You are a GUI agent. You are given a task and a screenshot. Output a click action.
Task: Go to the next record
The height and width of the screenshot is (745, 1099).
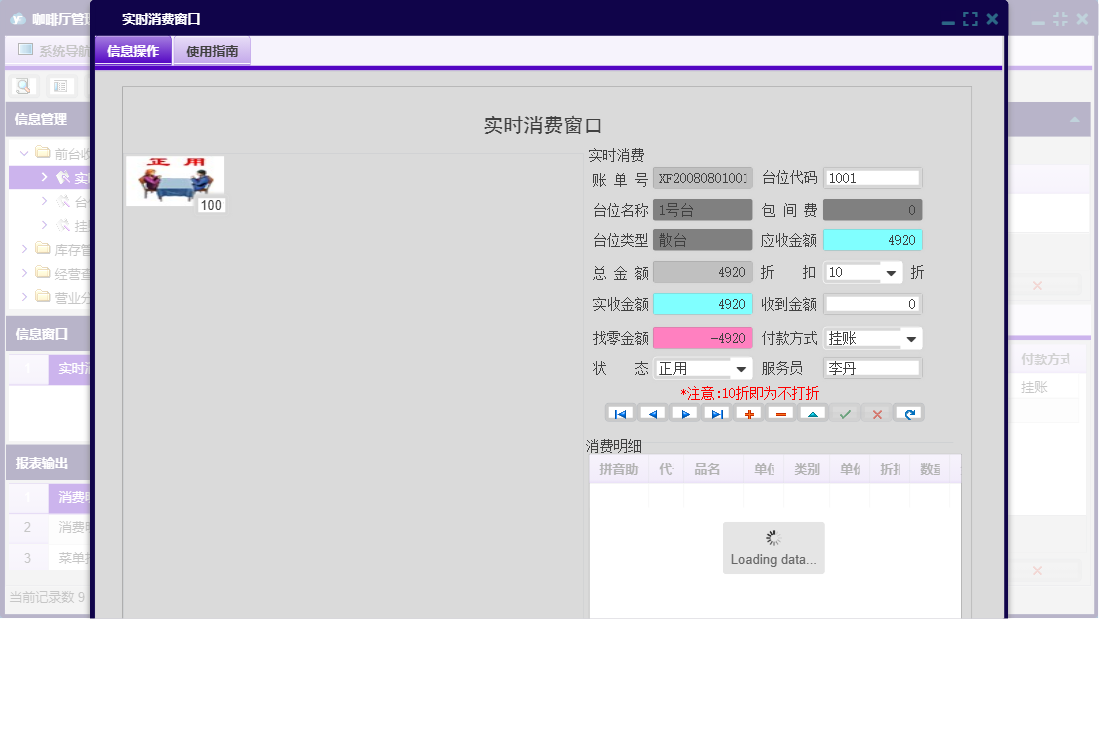pyautogui.click(x=685, y=412)
